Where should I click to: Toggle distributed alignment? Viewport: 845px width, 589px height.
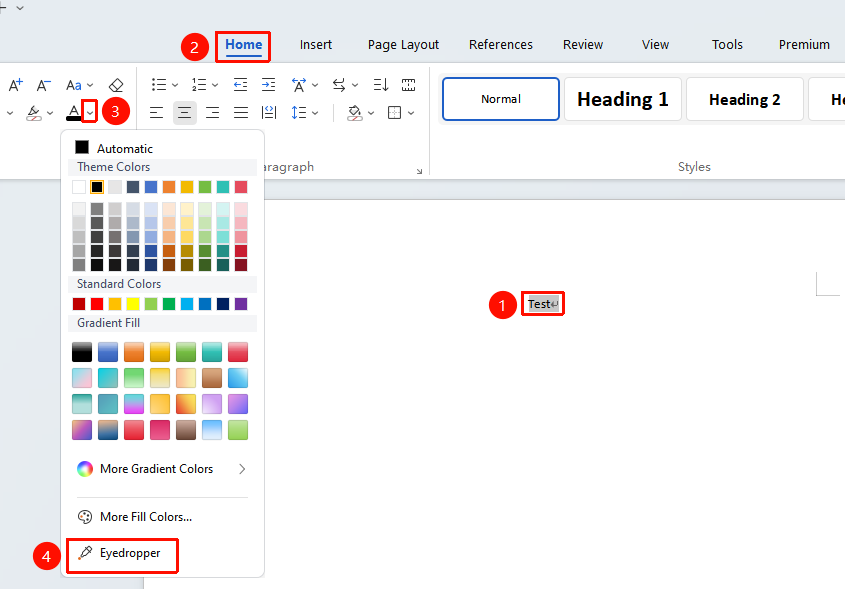pyautogui.click(x=268, y=113)
